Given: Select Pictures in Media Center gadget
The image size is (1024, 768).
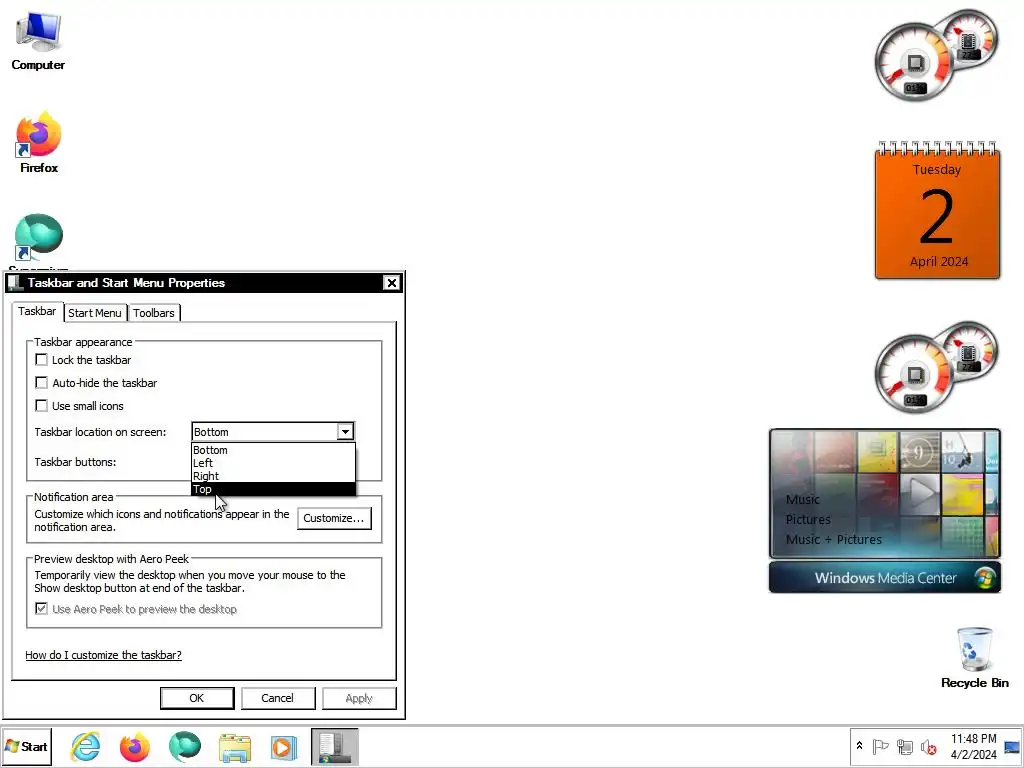Looking at the screenshot, I should click(x=808, y=520).
